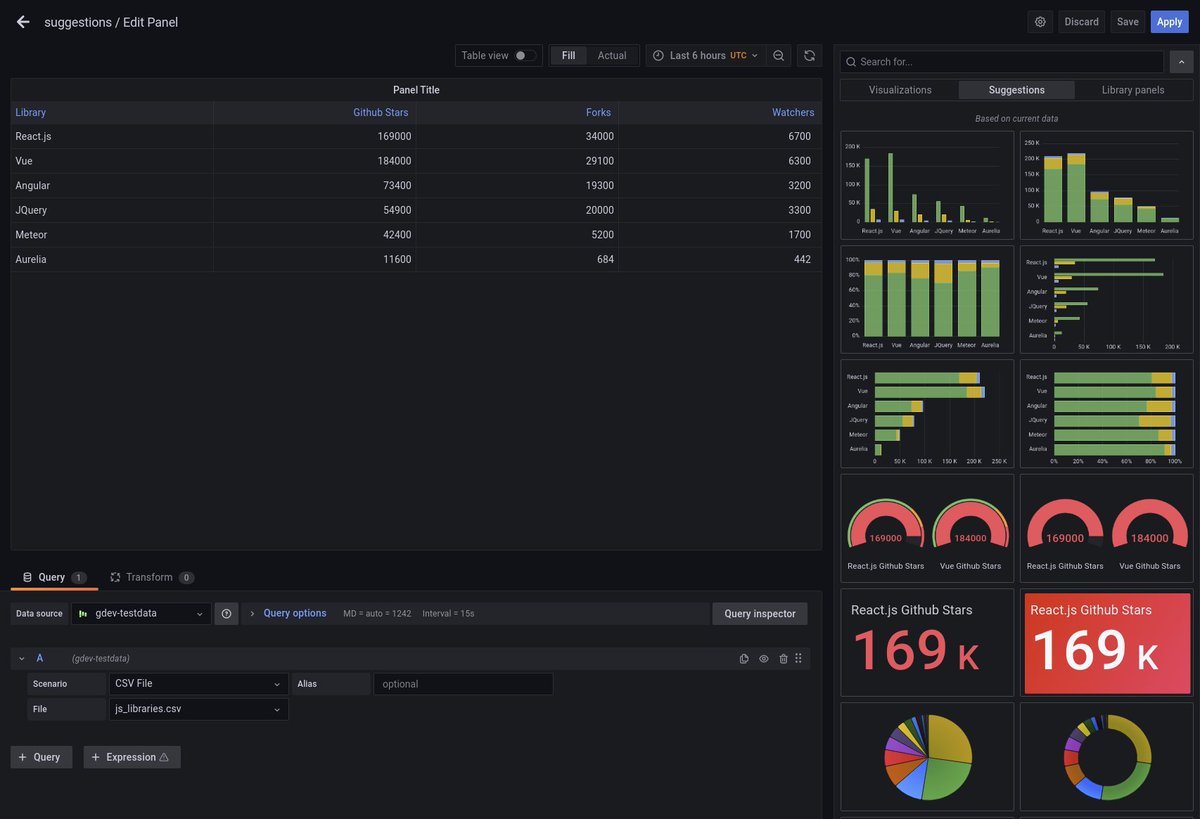Open the gdev-testdata data source dropdown

[x=141, y=613]
